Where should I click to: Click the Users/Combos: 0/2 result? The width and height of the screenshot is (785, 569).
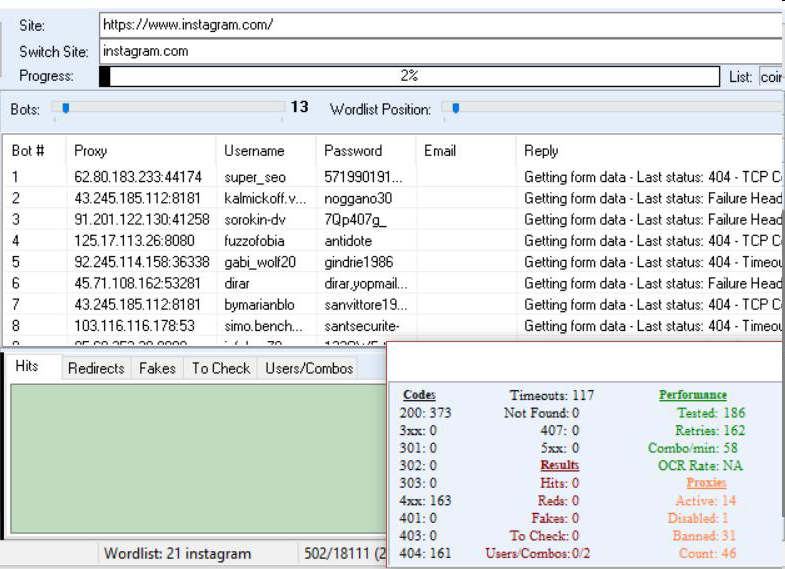(538, 553)
